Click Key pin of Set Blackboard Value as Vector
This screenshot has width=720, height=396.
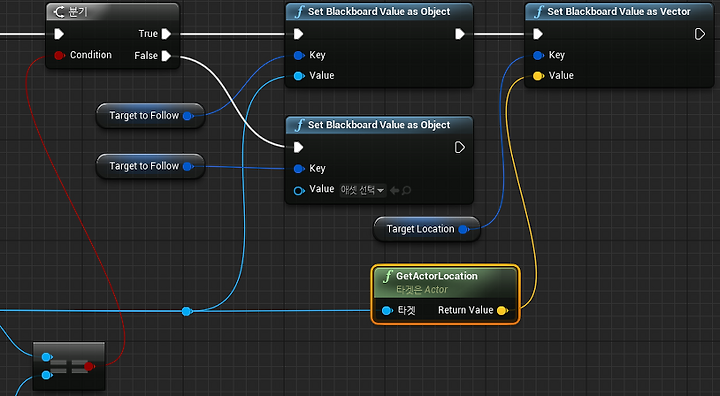(539, 55)
